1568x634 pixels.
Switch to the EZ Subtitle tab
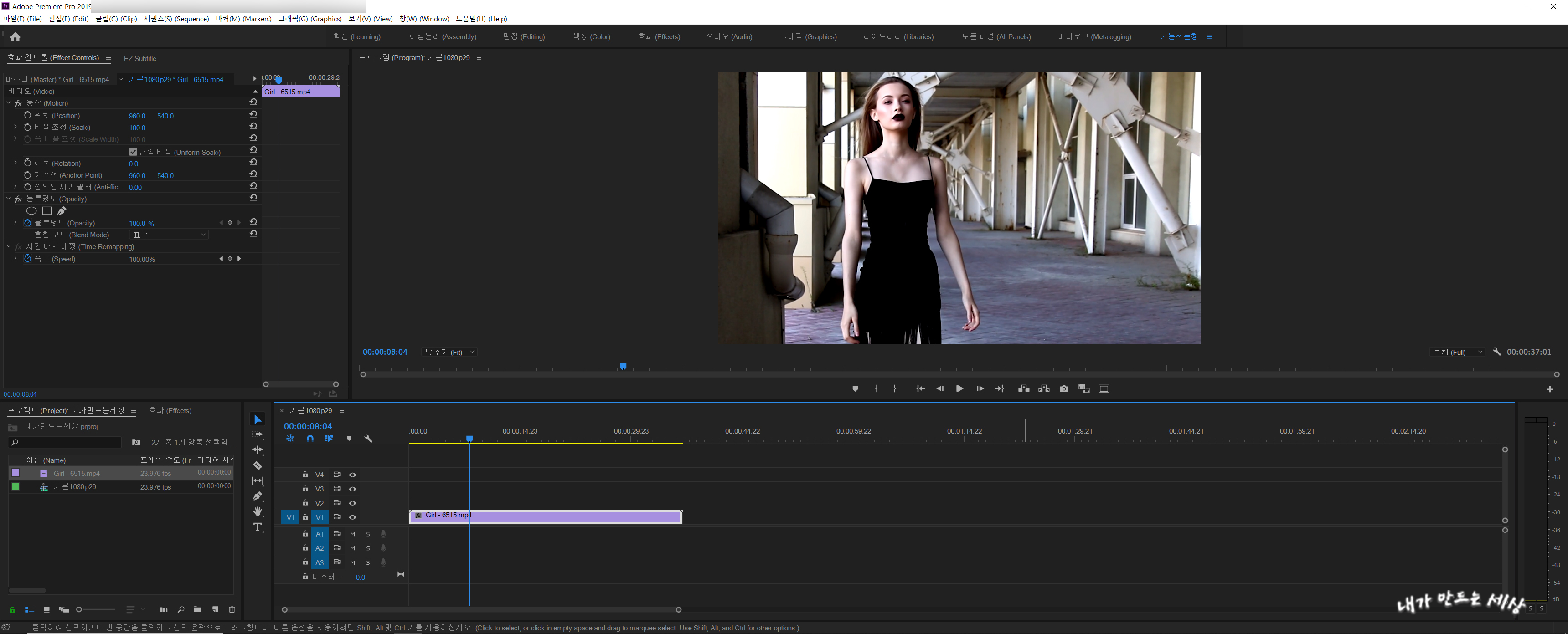tap(140, 58)
